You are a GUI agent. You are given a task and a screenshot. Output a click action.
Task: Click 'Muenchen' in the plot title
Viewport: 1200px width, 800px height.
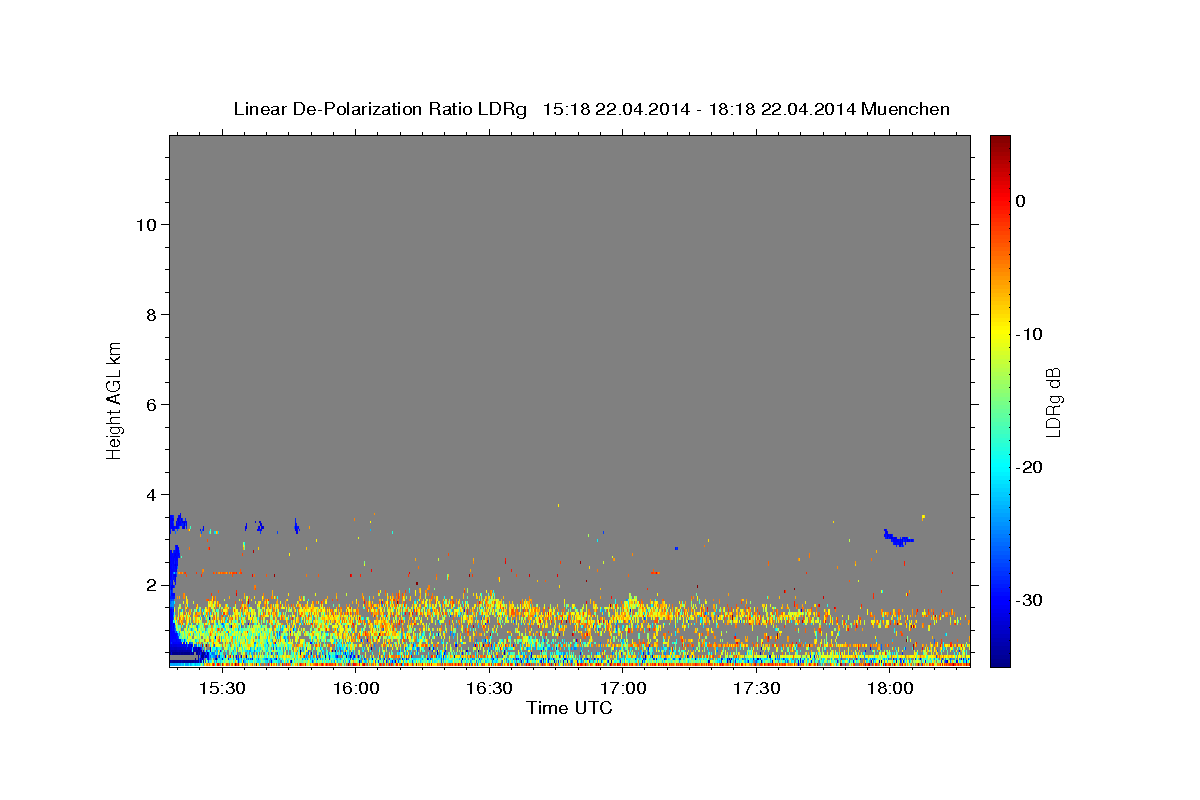[x=906, y=109]
